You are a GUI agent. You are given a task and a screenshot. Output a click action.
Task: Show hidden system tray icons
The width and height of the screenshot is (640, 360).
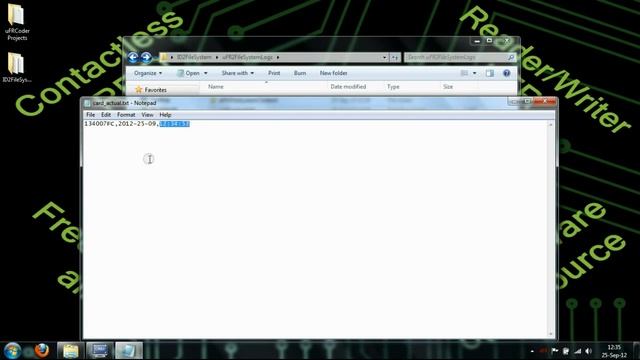(x=532, y=351)
